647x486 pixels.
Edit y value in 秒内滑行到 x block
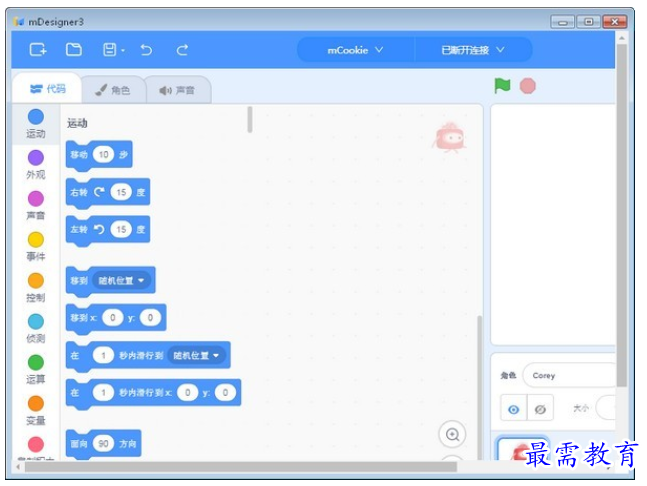coord(225,392)
